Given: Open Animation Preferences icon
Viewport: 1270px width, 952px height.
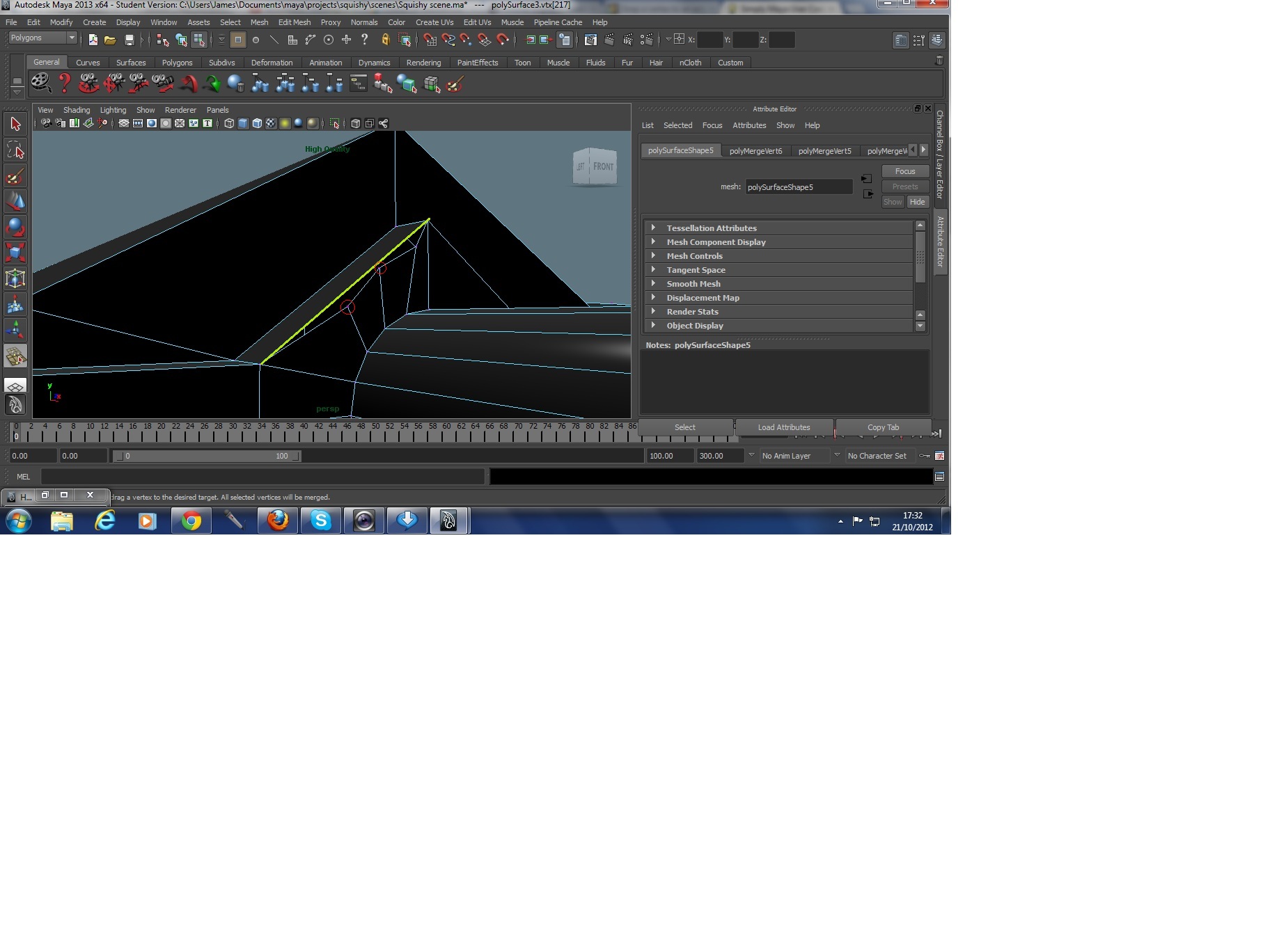Looking at the screenshot, I should pos(939,456).
